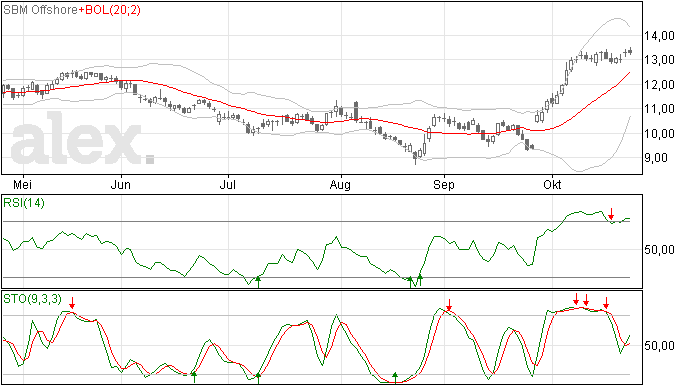This screenshot has width=690, height=387.
Task: Click the Mei month label
Action: [x=22, y=185]
